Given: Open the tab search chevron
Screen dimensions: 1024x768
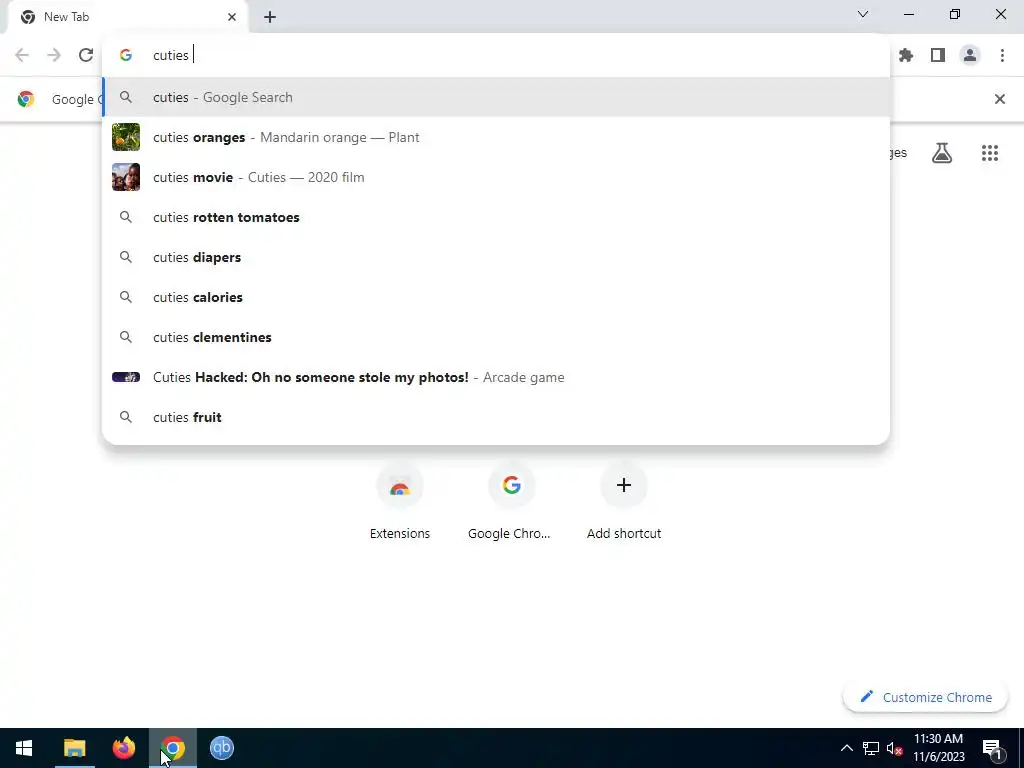Looking at the screenshot, I should [x=863, y=14].
